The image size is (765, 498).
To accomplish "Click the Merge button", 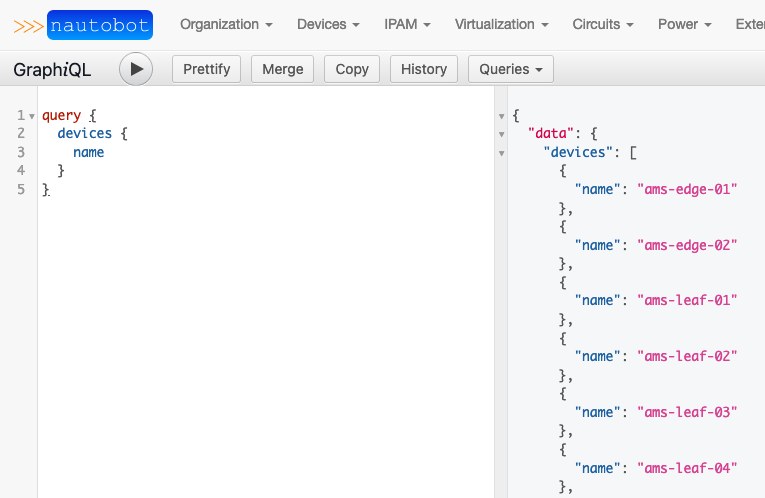I will point(282,69).
